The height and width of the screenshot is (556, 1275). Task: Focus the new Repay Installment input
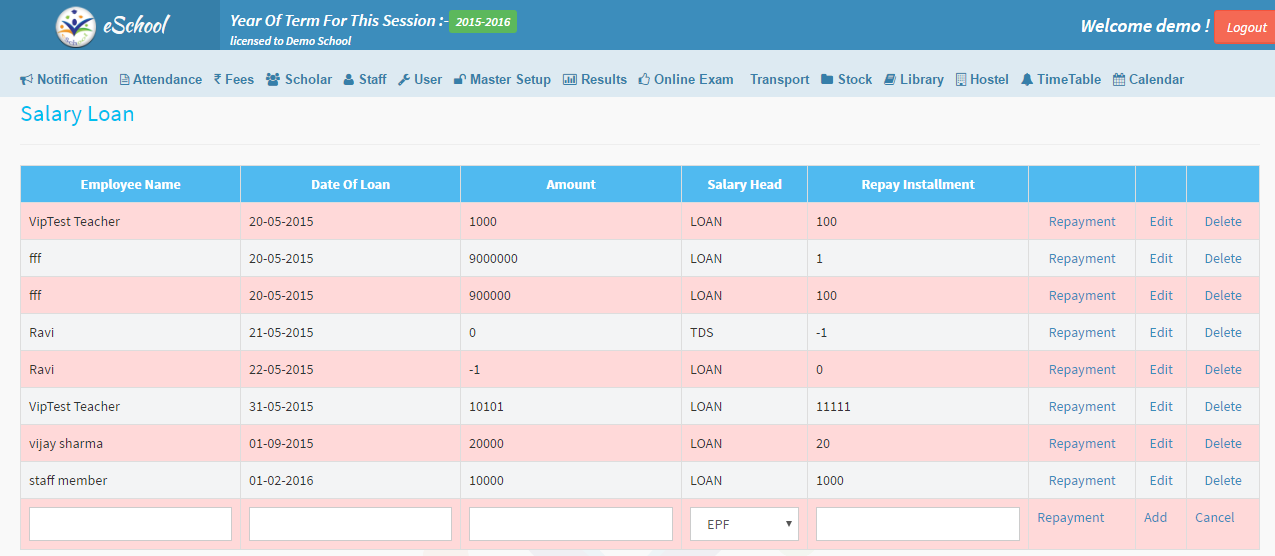tap(918, 524)
